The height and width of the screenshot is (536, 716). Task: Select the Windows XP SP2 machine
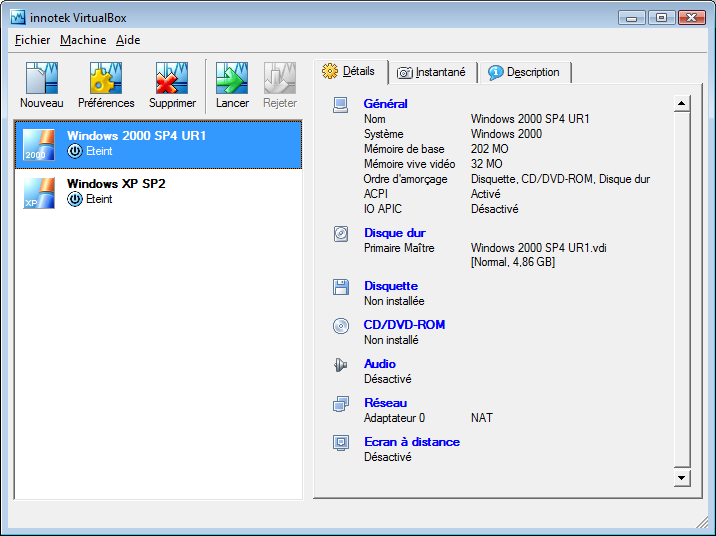[x=158, y=192]
